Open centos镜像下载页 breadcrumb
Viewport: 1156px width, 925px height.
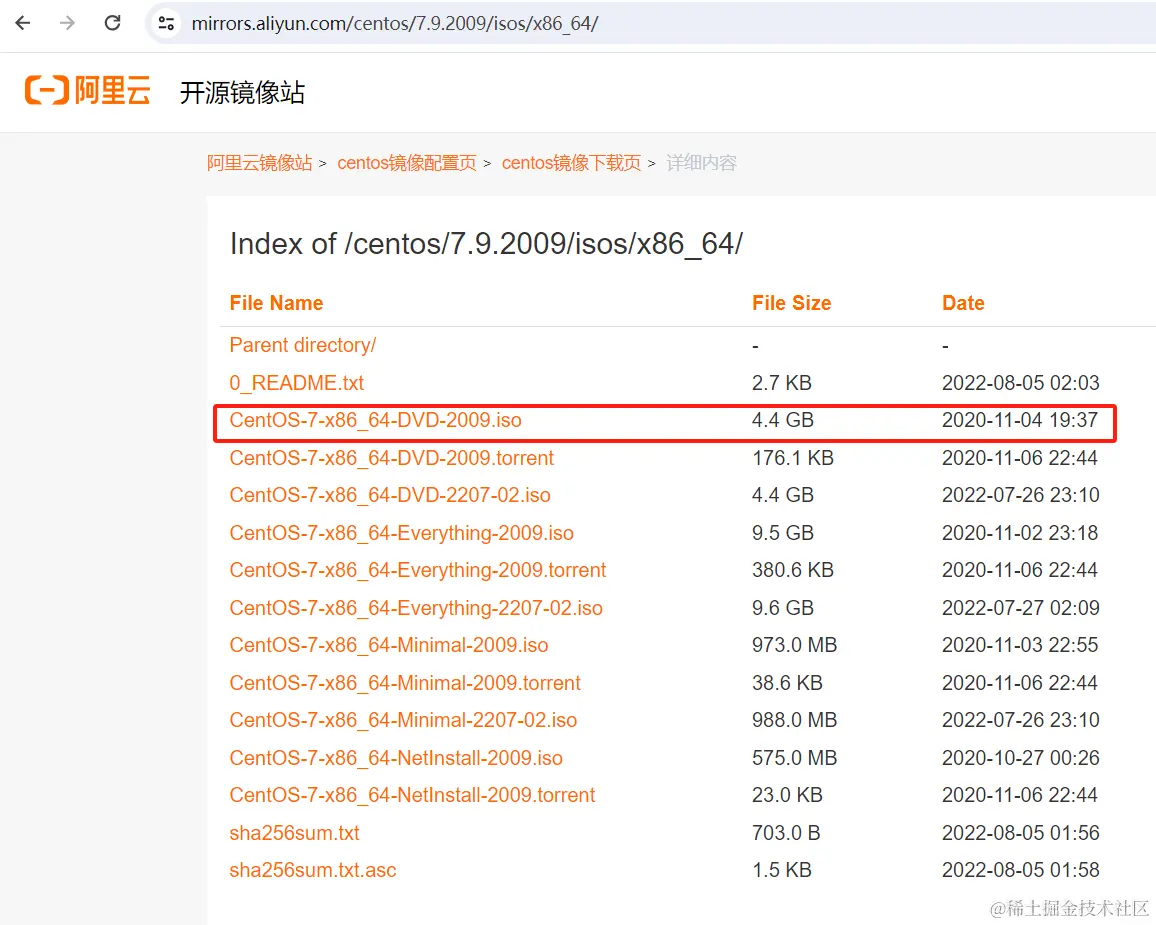point(571,163)
